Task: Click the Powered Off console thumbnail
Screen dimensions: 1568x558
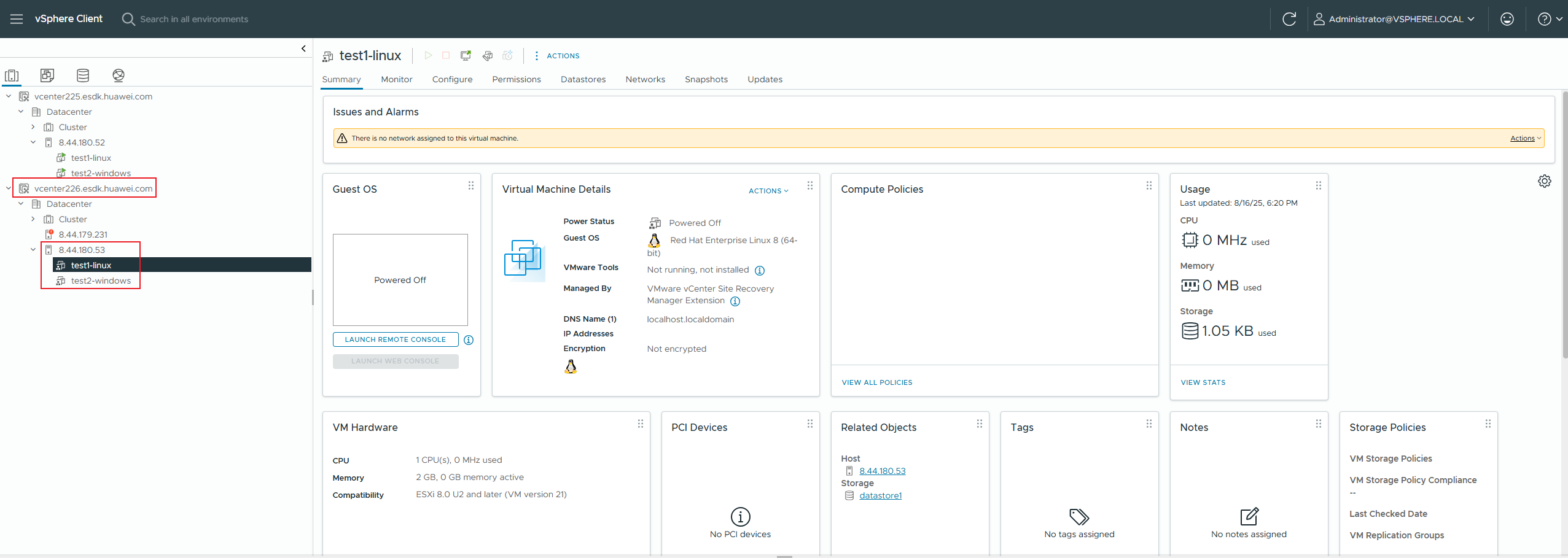Action: pos(400,280)
